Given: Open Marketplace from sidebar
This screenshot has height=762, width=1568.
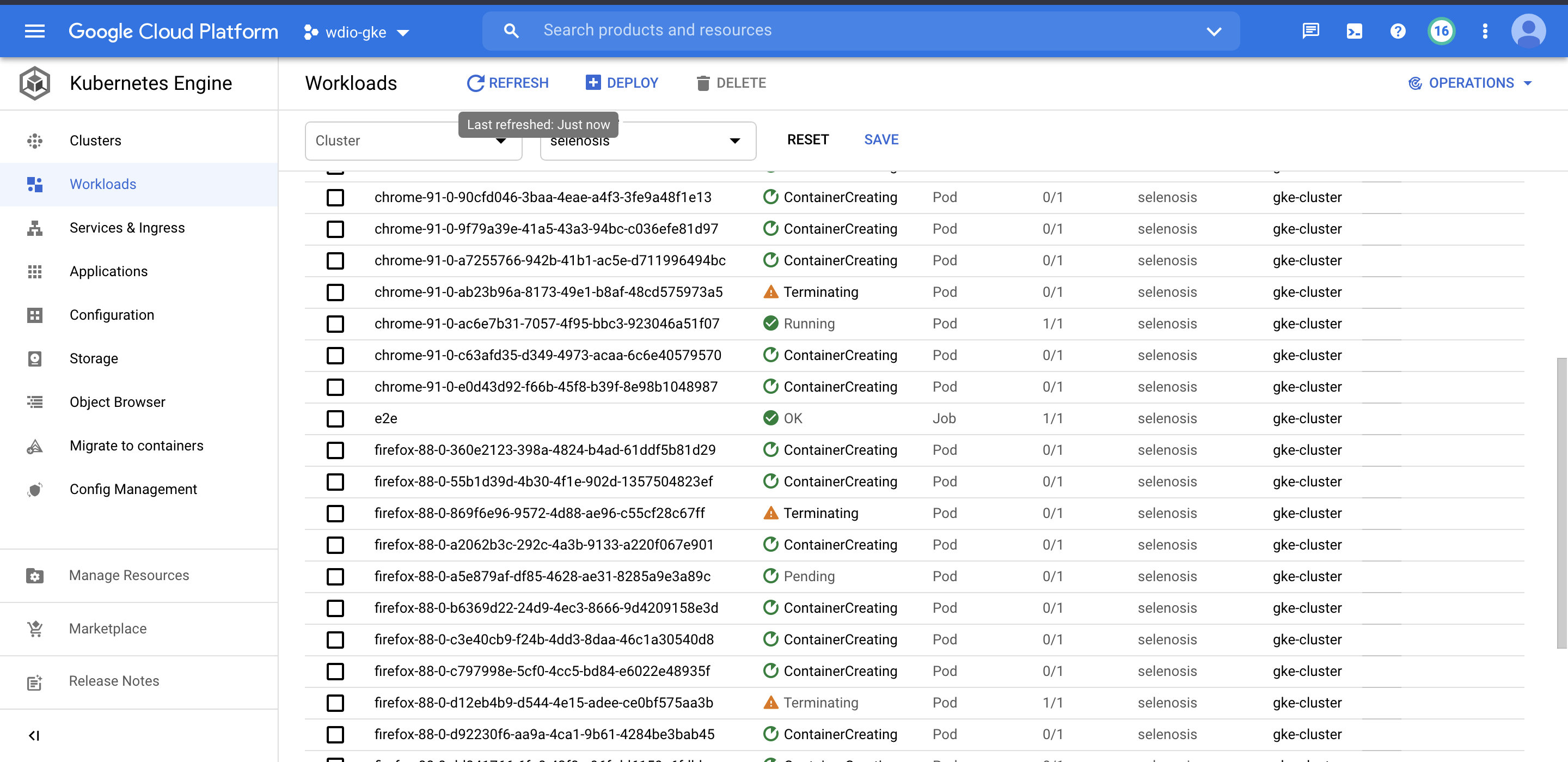Looking at the screenshot, I should point(108,629).
